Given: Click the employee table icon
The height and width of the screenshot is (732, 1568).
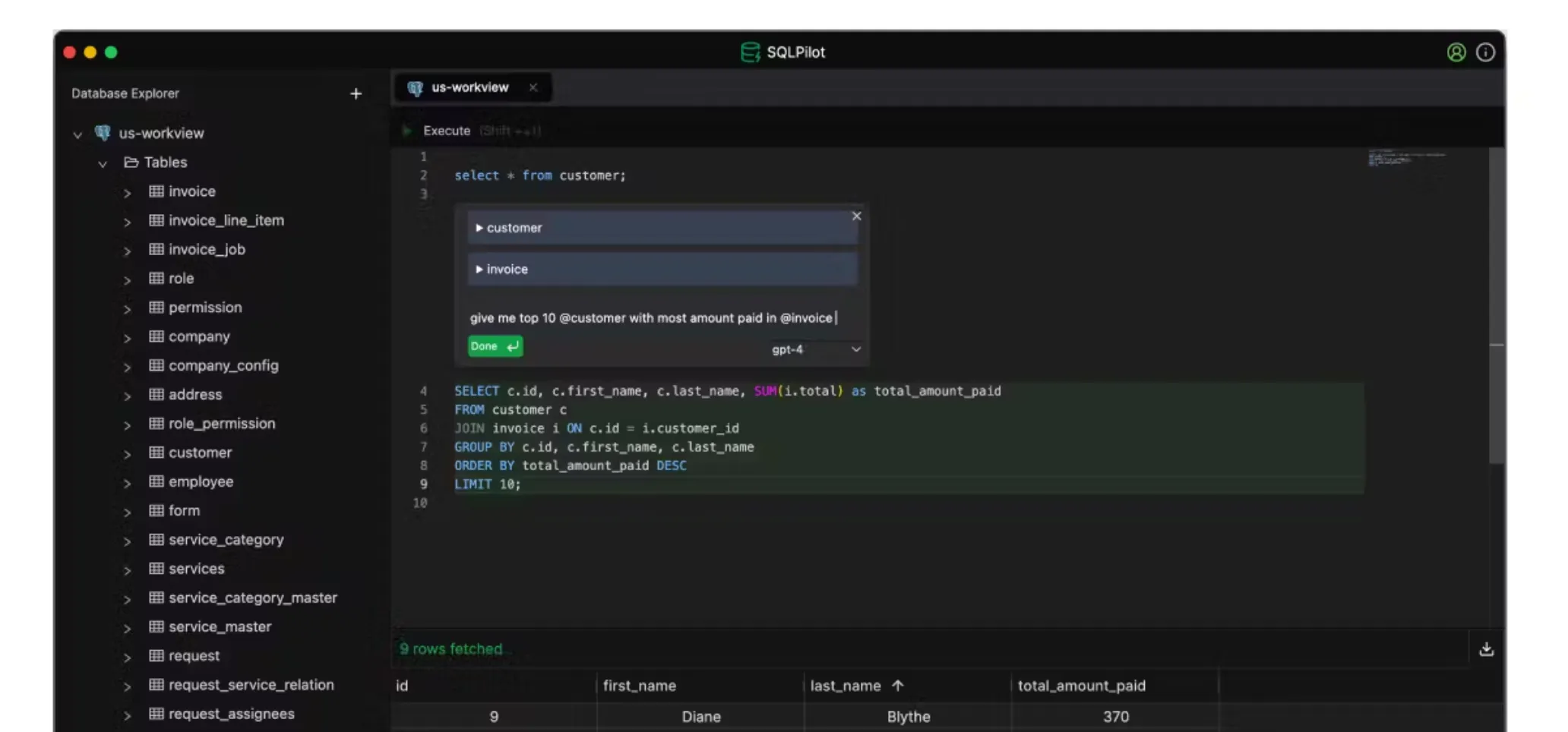Looking at the screenshot, I should [x=156, y=481].
